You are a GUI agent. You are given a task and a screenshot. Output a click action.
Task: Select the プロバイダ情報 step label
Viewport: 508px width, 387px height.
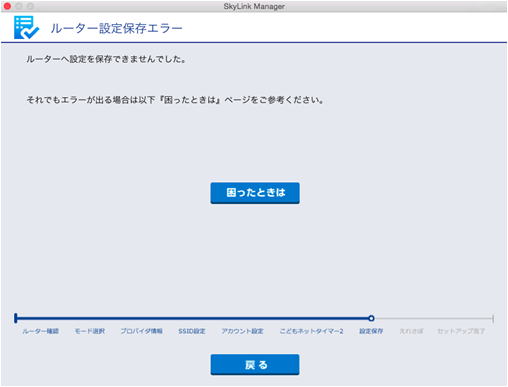click(x=141, y=331)
